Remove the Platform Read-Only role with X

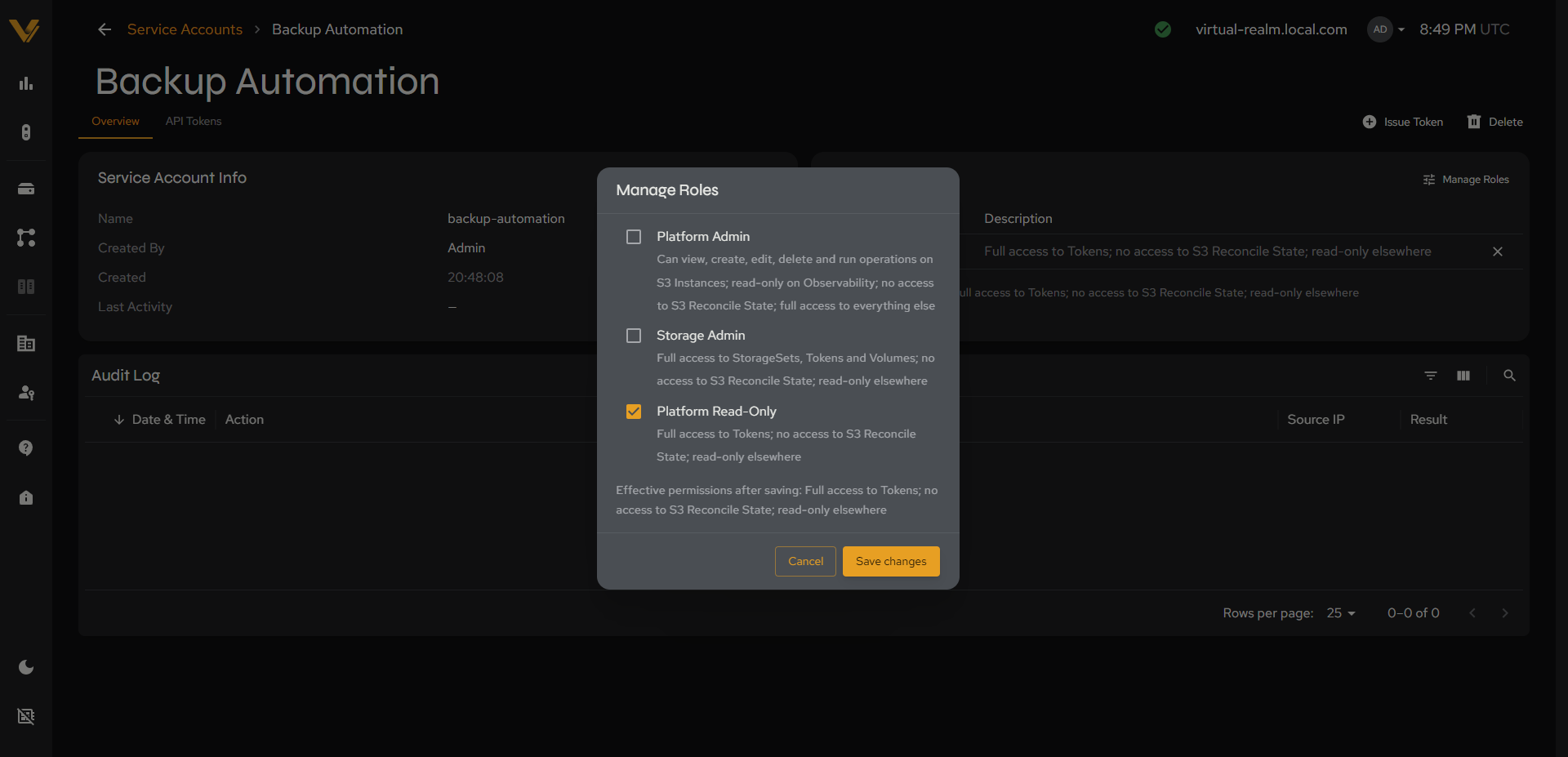click(1498, 252)
